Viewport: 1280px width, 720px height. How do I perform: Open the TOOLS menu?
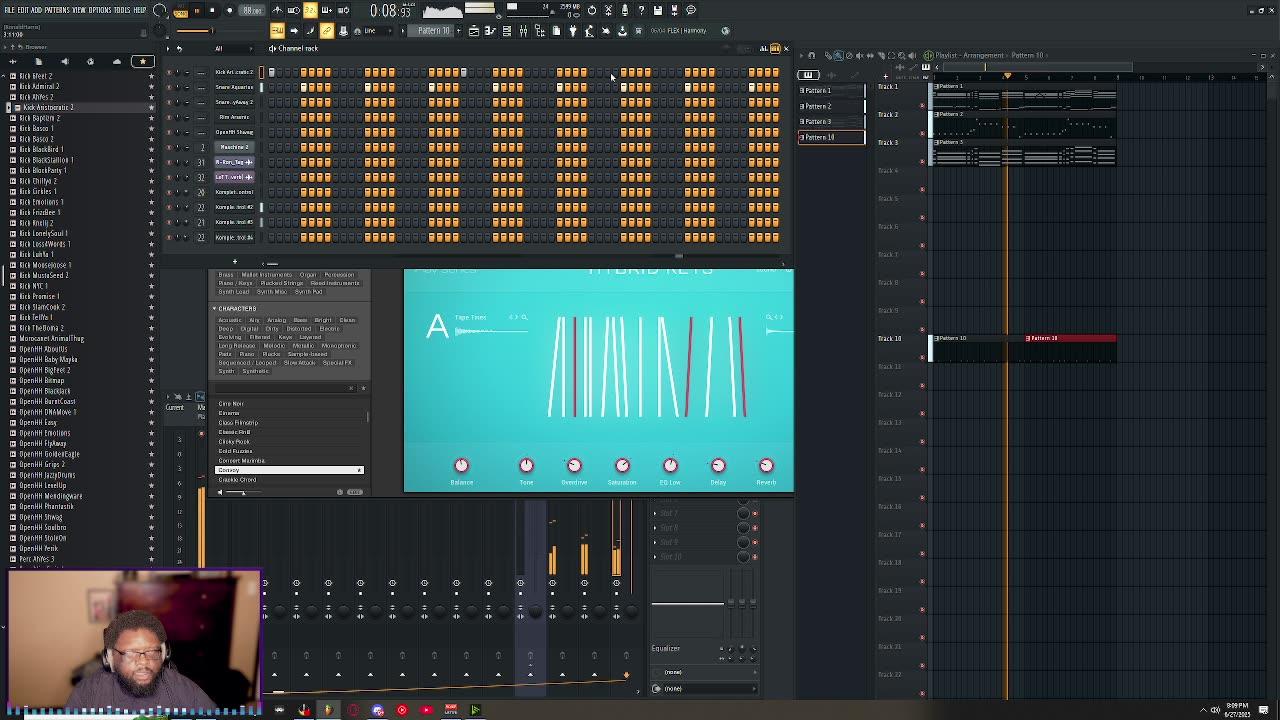122,10
